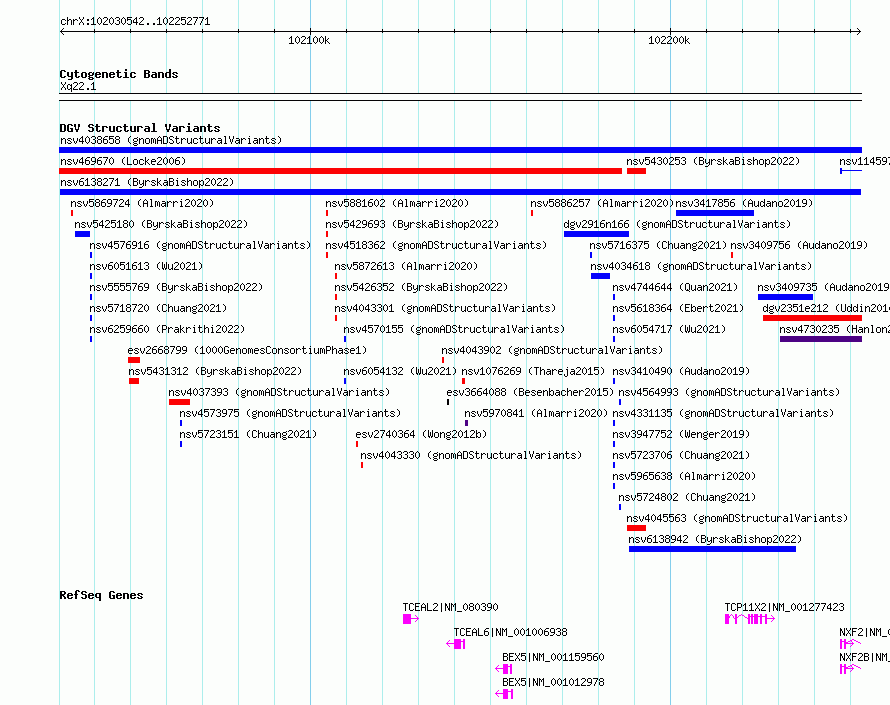Screen dimensions: 890x705
Task: Click the nsv6051613 (Wu2021) label
Action: pyautogui.click(x=146, y=266)
